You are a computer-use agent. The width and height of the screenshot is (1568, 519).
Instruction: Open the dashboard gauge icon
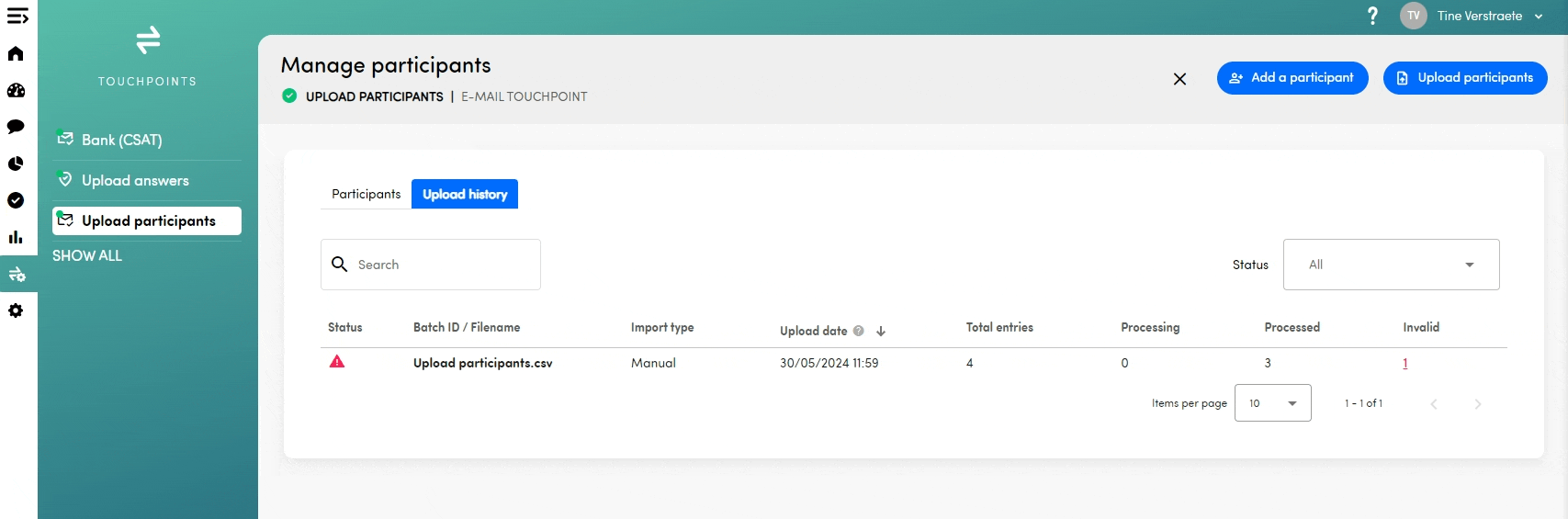(x=16, y=90)
